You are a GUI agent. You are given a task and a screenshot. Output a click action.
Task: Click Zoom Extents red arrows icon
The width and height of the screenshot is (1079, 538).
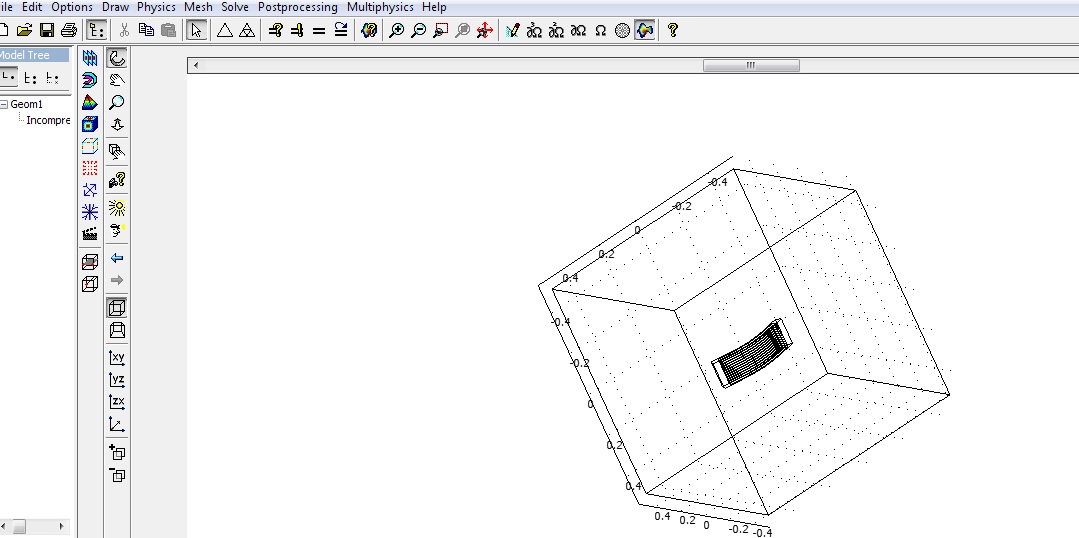[484, 30]
